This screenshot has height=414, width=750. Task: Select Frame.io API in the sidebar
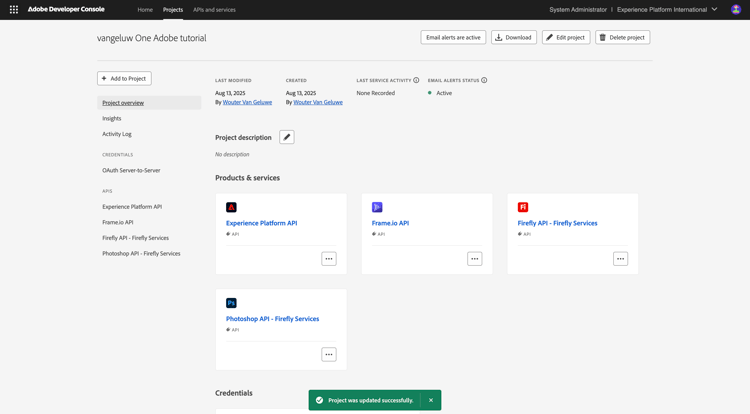[118, 222]
